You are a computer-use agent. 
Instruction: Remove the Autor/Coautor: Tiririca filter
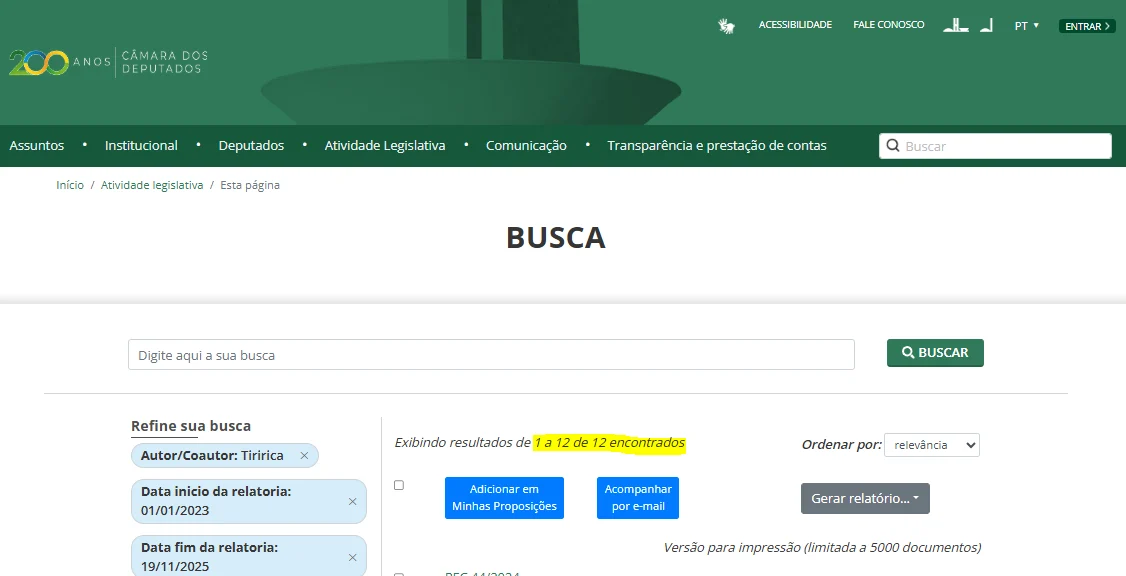pos(304,456)
